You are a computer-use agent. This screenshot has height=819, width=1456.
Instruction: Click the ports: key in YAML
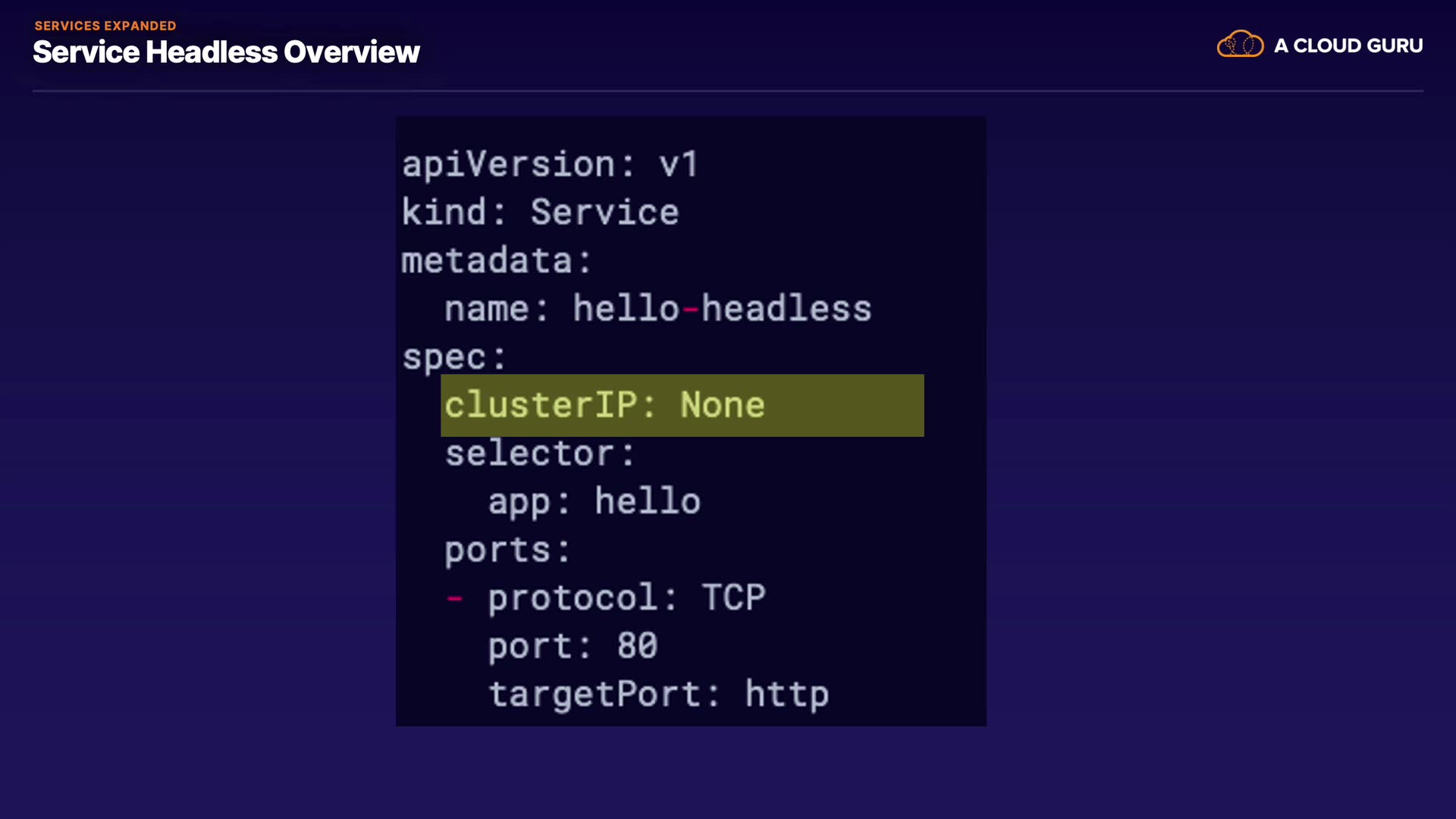pyautogui.click(x=507, y=550)
